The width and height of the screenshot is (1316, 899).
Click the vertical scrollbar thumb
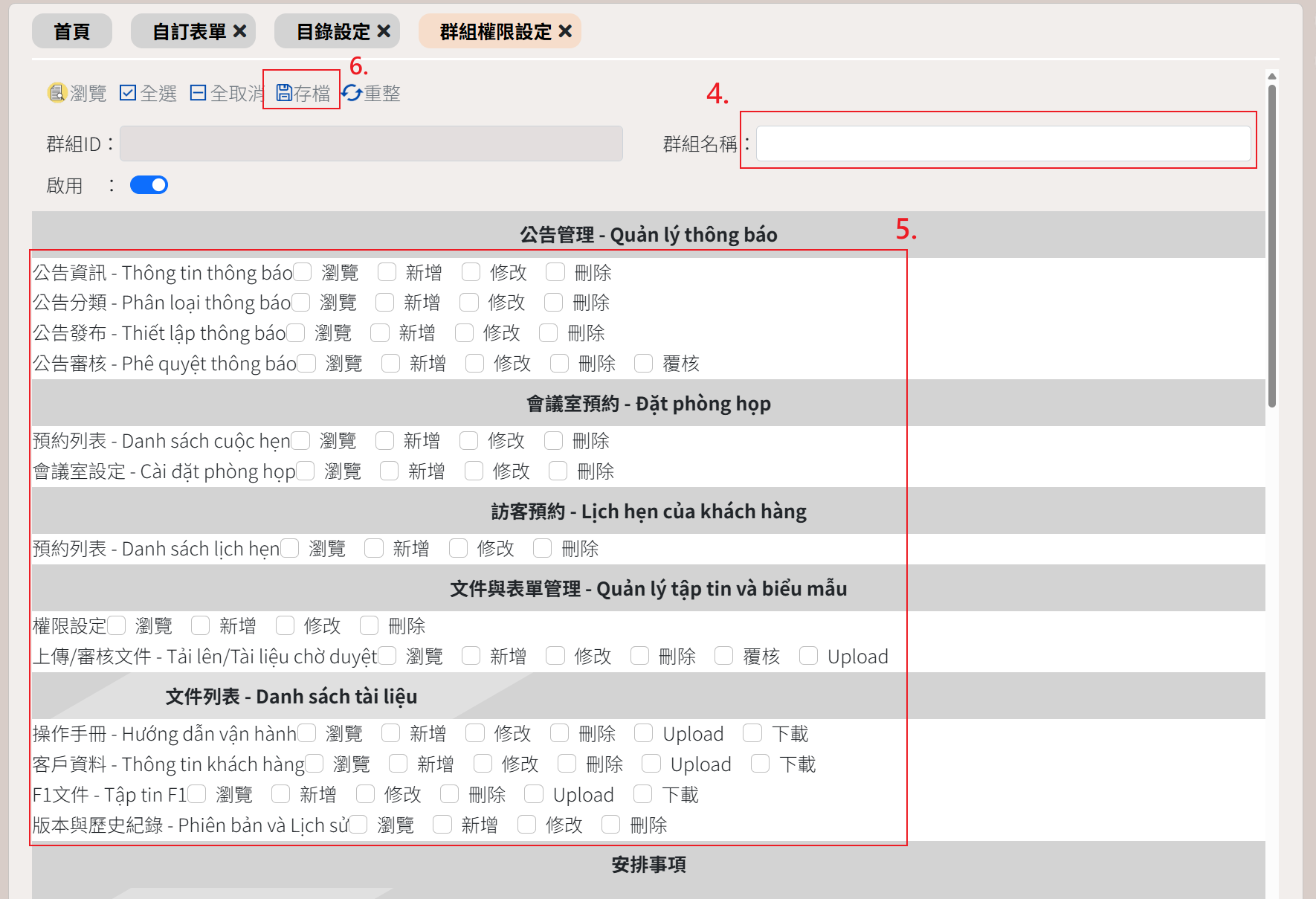click(x=1272, y=245)
